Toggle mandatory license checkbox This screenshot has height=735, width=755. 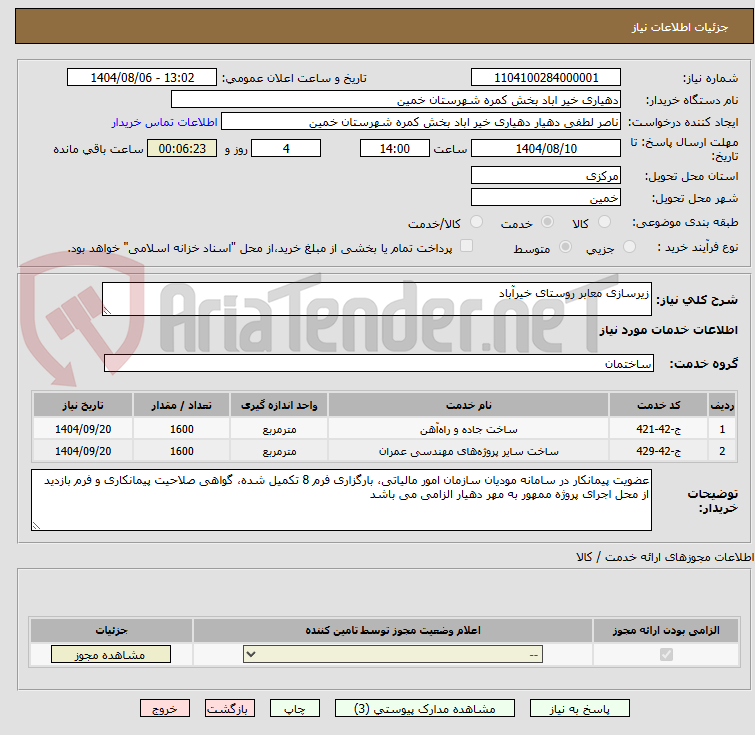coord(666,655)
